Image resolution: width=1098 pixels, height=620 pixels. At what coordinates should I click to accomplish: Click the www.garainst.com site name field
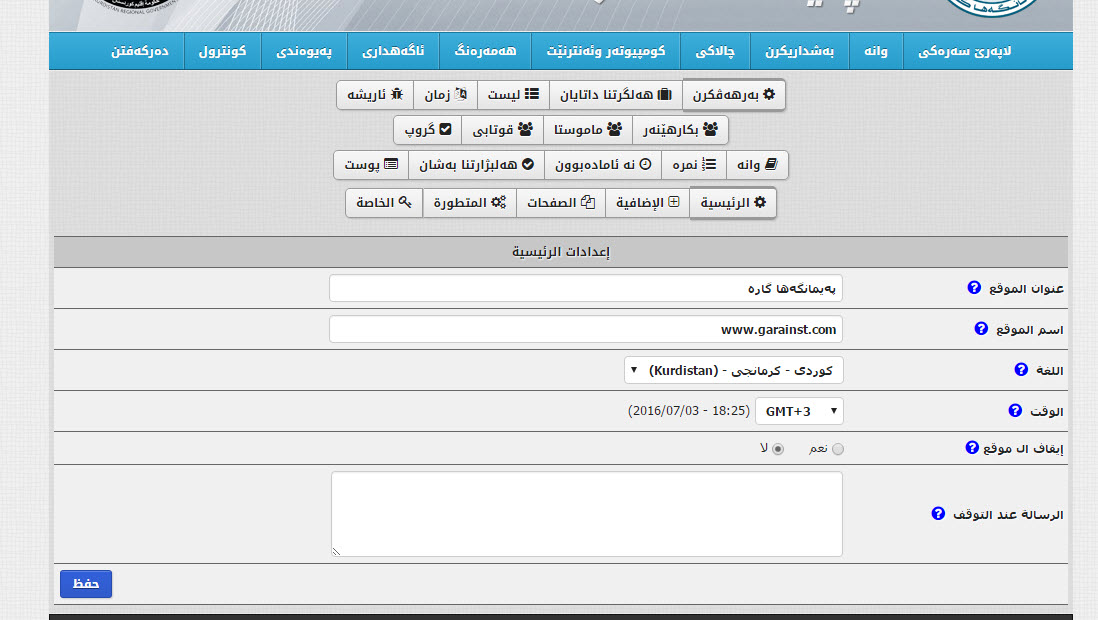[586, 329]
